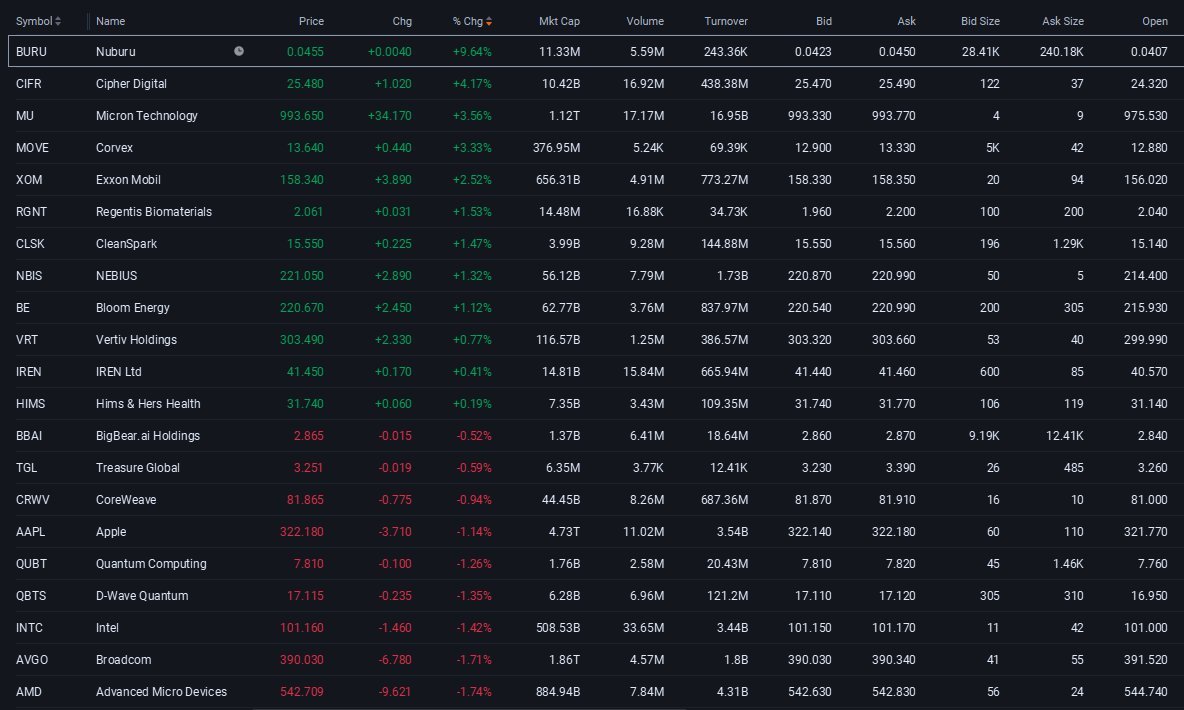Click the Hims & Hers Health name
The height and width of the screenshot is (710, 1184).
click(148, 403)
